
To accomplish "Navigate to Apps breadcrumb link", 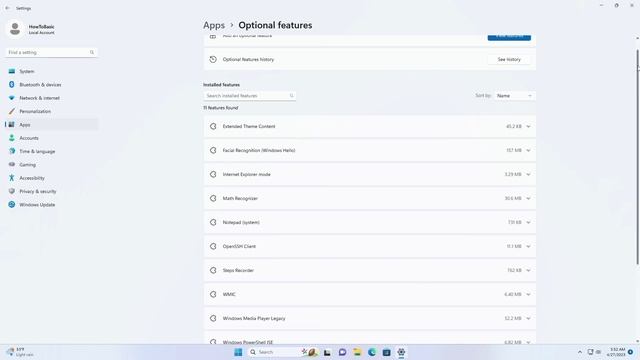I will [x=214, y=25].
